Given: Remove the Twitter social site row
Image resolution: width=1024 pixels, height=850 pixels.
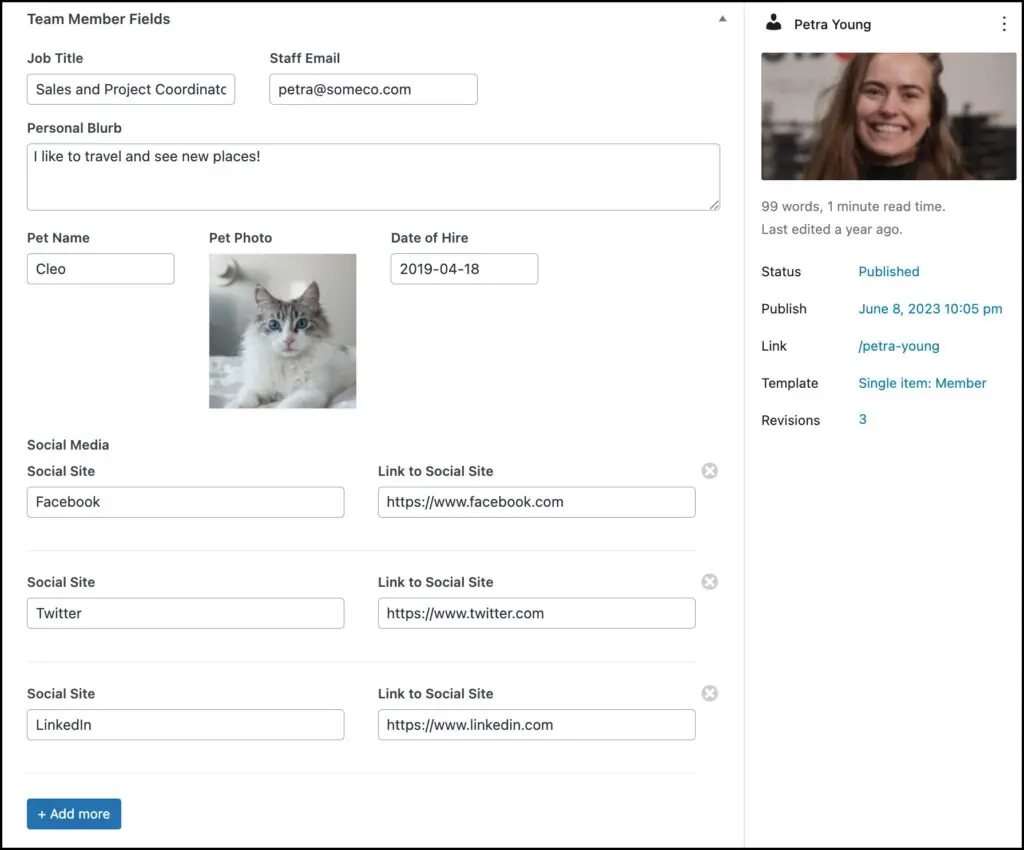Looking at the screenshot, I should (x=709, y=582).
